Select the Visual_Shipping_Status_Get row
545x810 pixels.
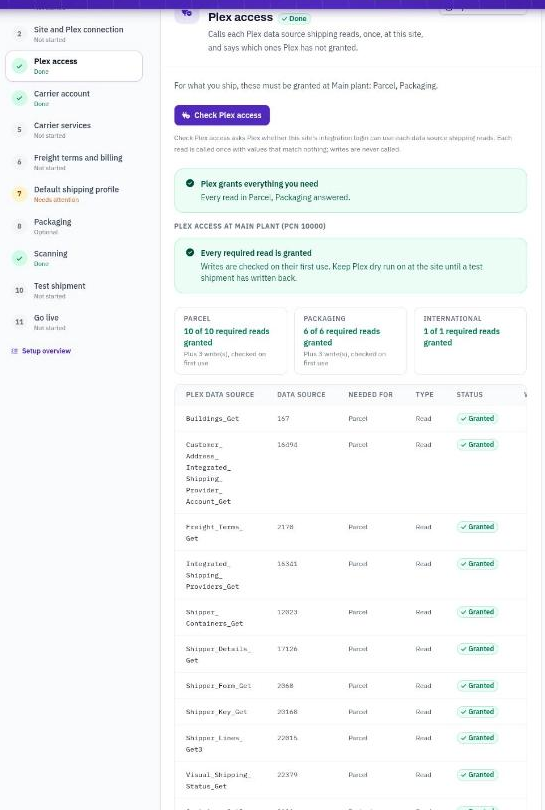point(351,780)
